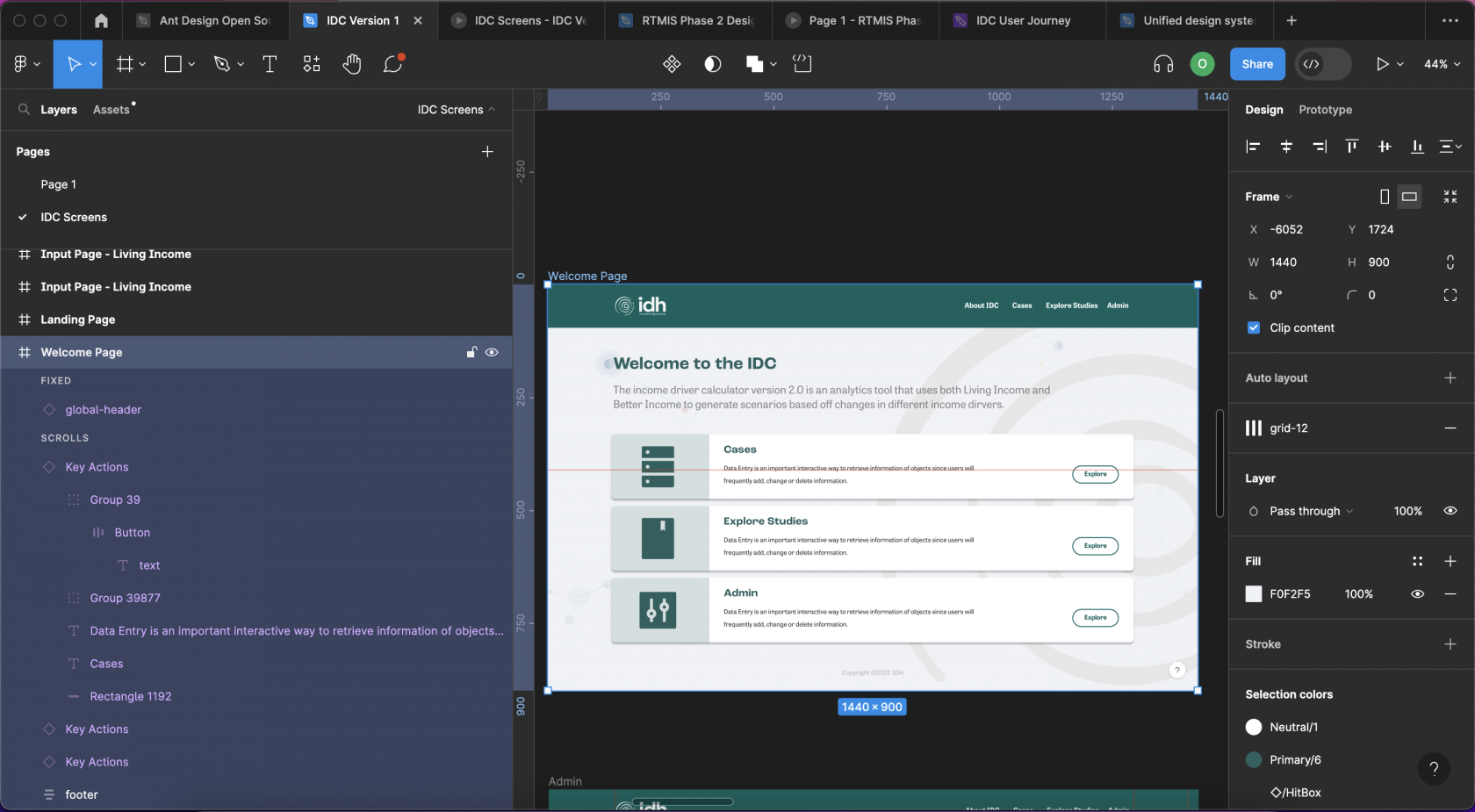Click independent corners icon
This screenshot has height=812, width=1475.
click(1450, 295)
